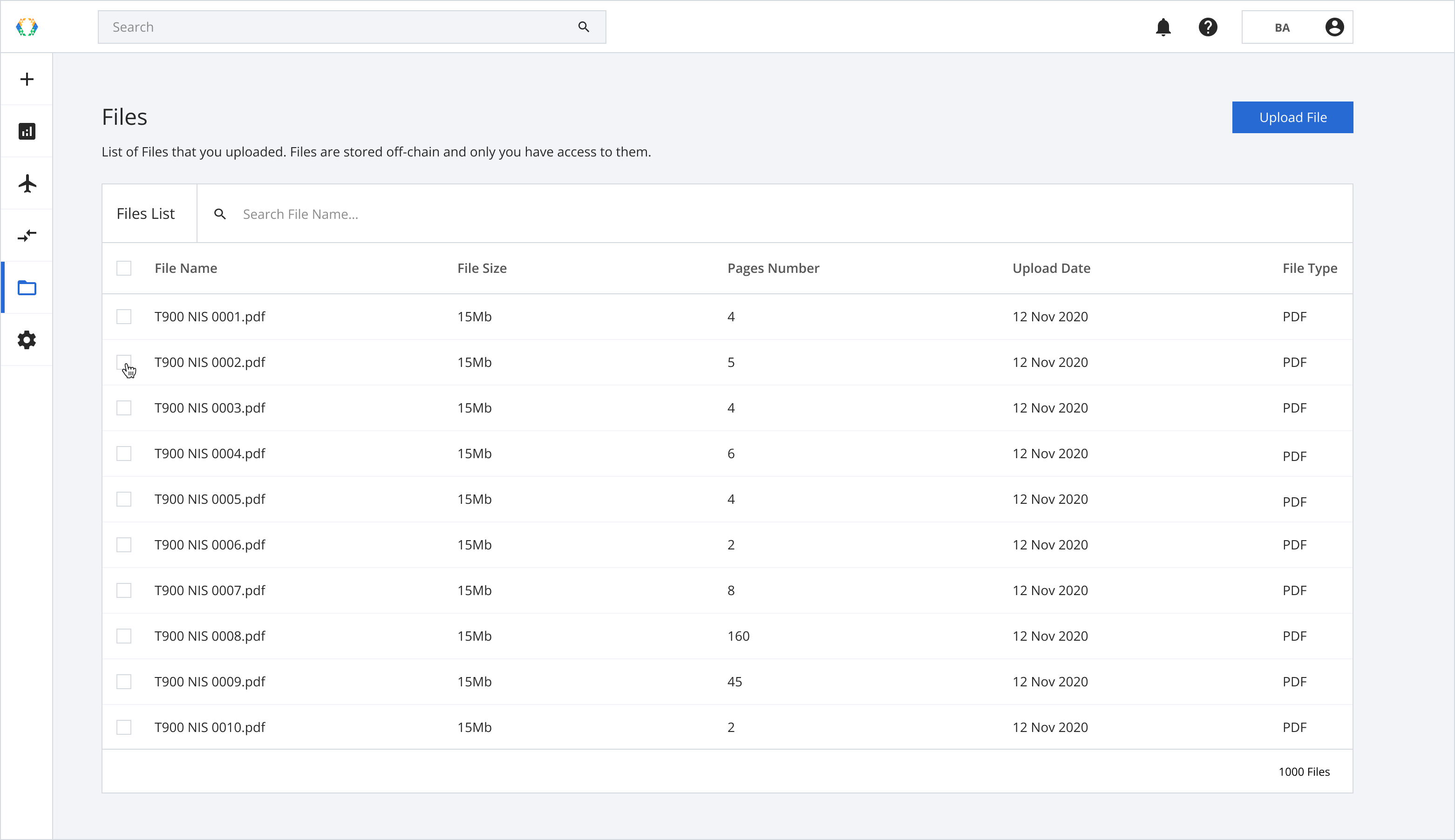
Task: Sort by the Pages Number column header
Action: coord(773,268)
